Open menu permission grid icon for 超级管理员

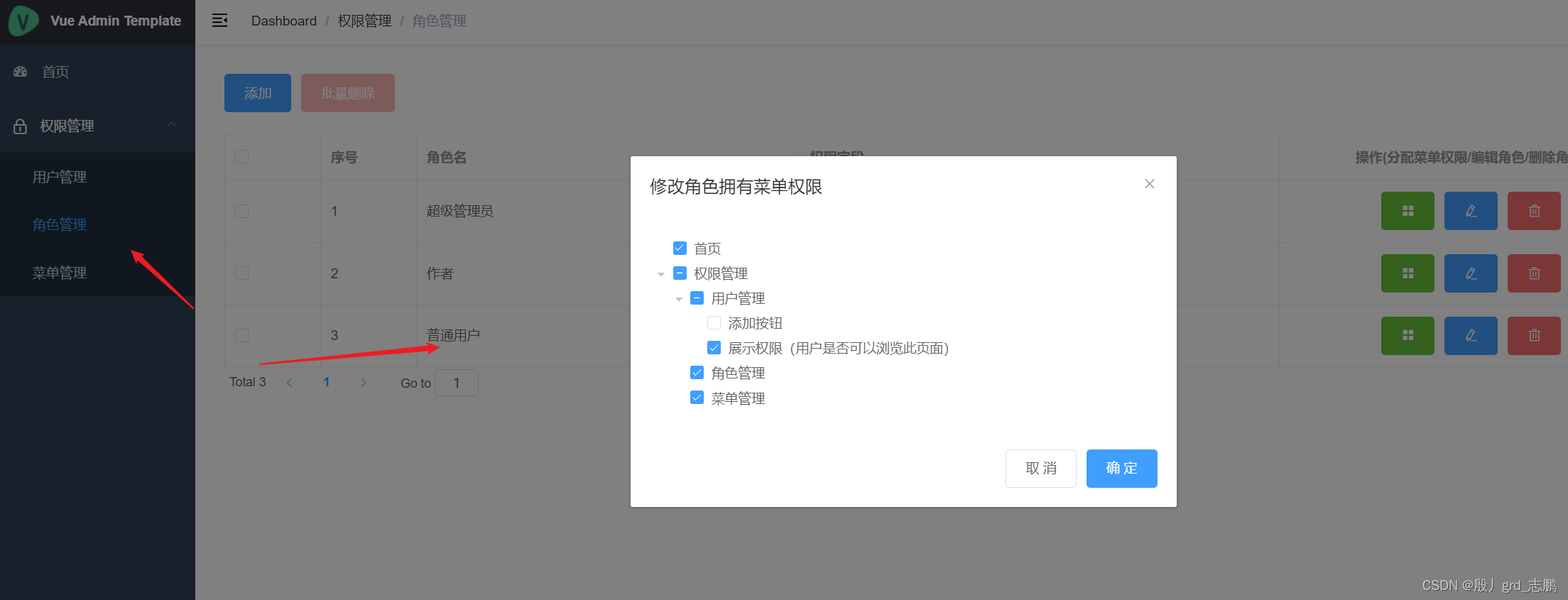click(1408, 211)
